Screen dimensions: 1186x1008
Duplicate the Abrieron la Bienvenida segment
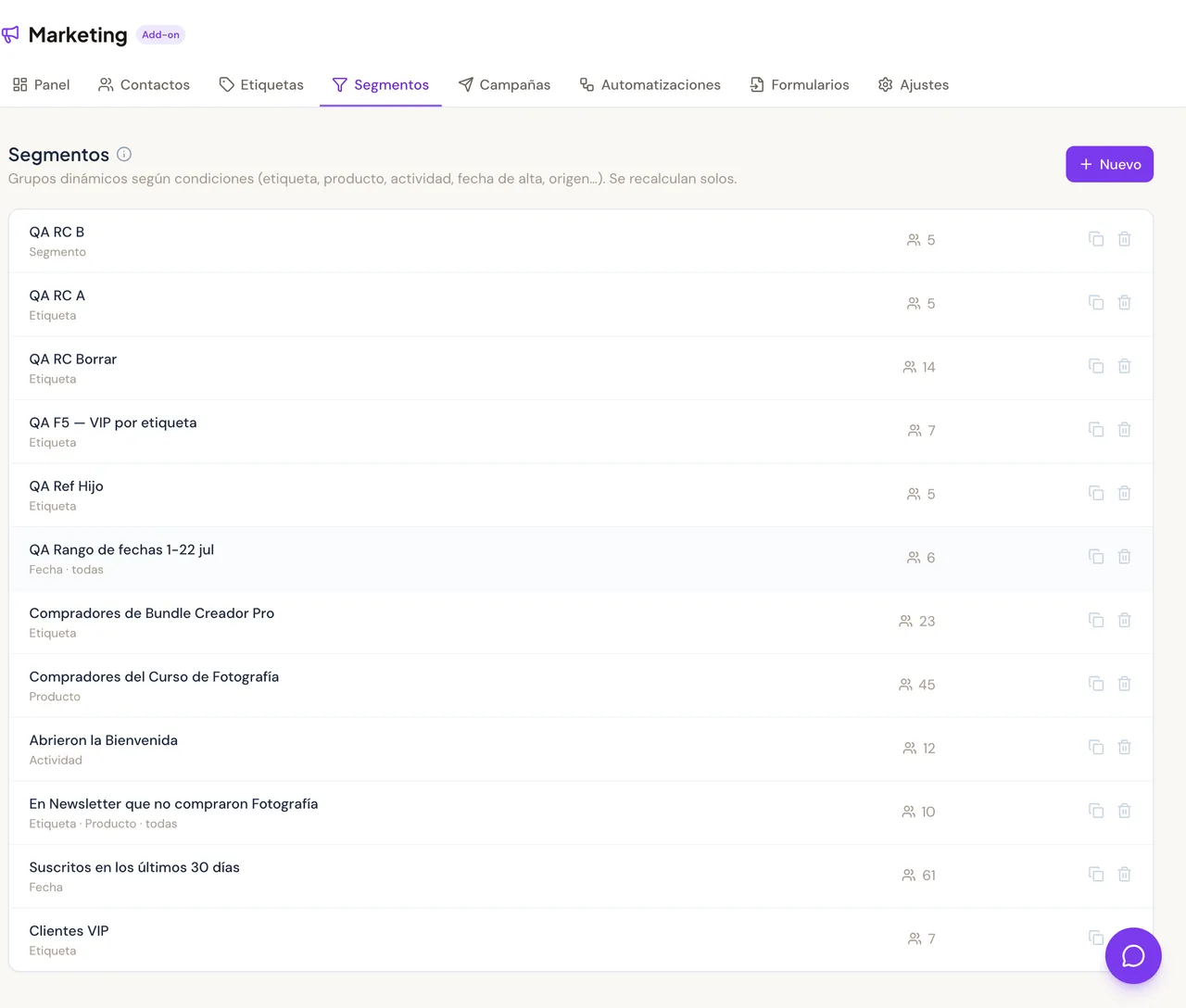(1096, 747)
